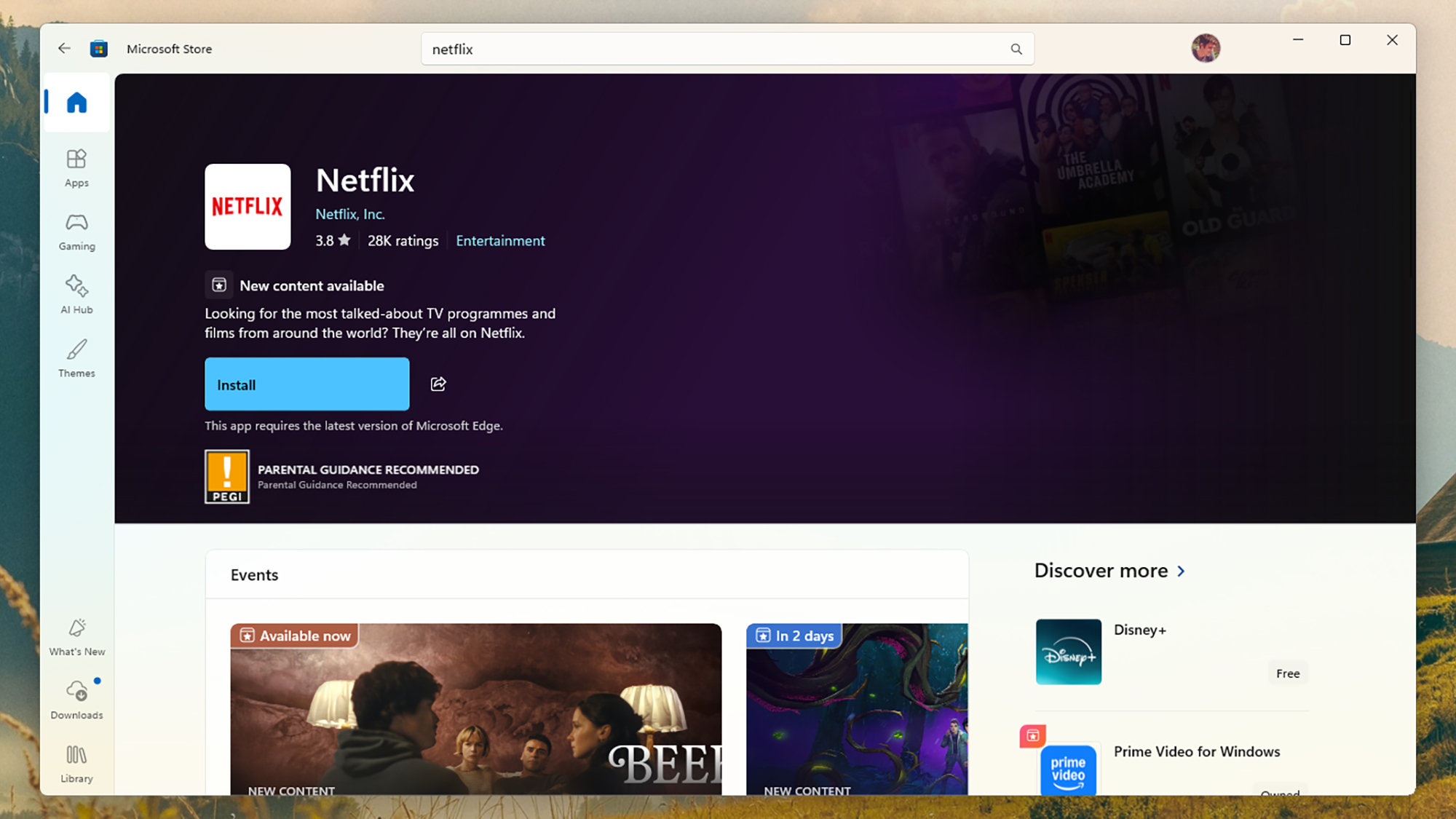Screen dimensions: 1456x819
Task: Open the Gaming section
Action: (x=76, y=231)
